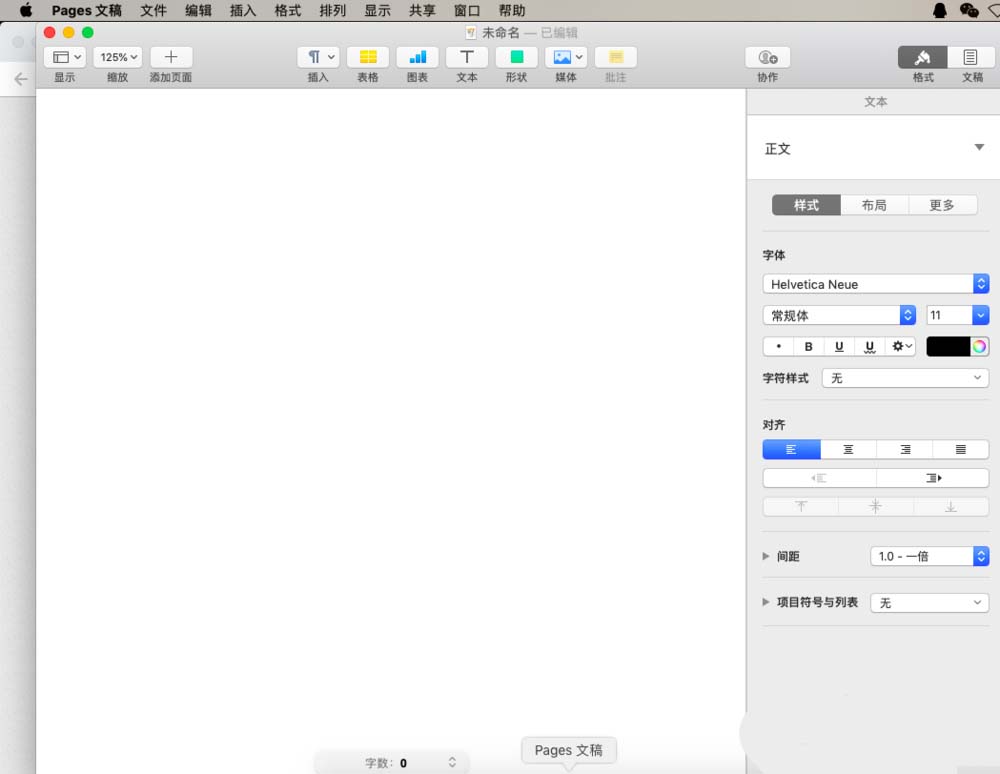1000x774 pixels.
Task: Open the 插入 menu in menu bar
Action: (x=243, y=11)
